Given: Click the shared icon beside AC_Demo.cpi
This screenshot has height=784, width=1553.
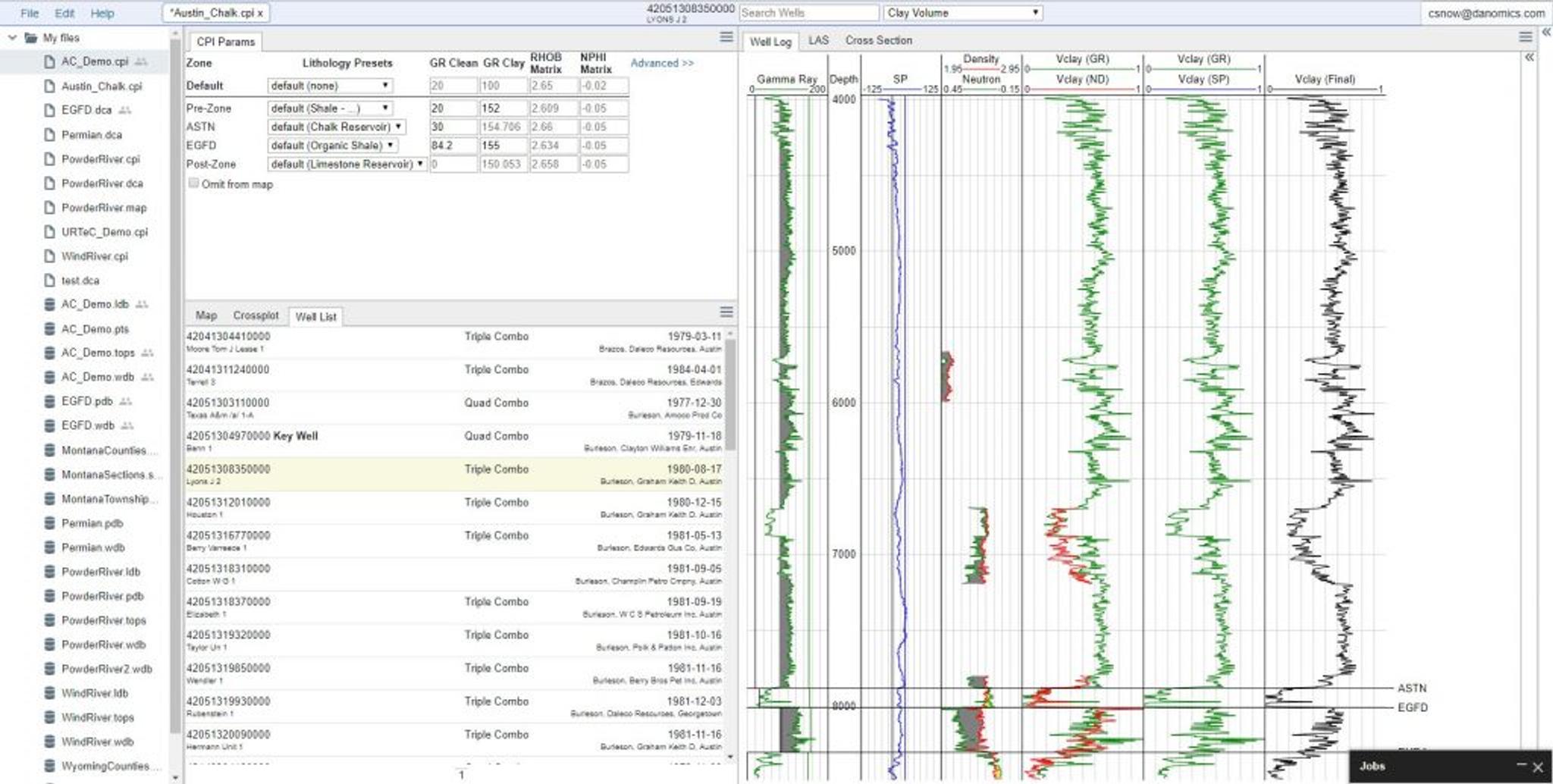Looking at the screenshot, I should coord(142,61).
